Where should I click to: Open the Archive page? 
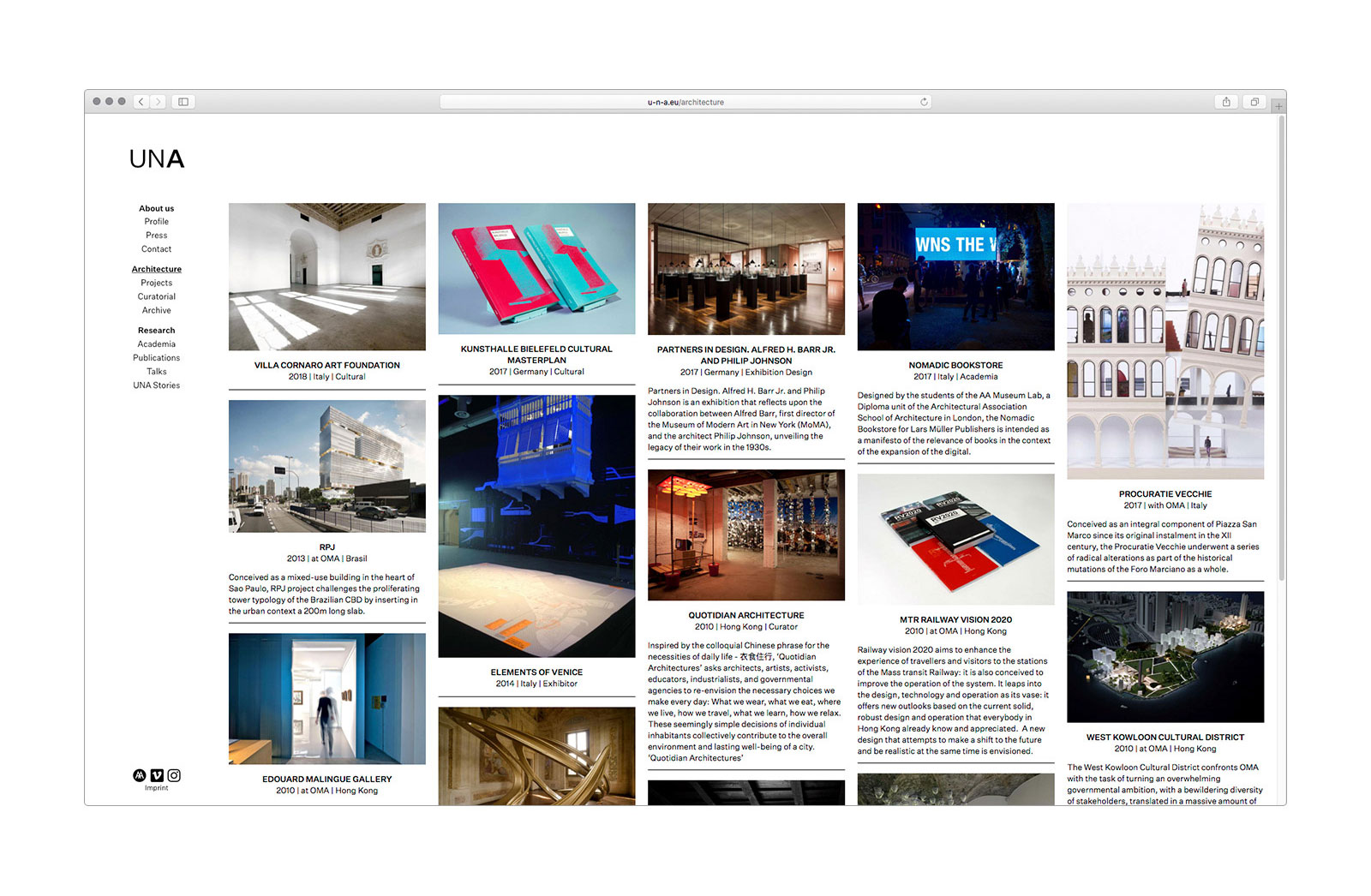(x=157, y=310)
